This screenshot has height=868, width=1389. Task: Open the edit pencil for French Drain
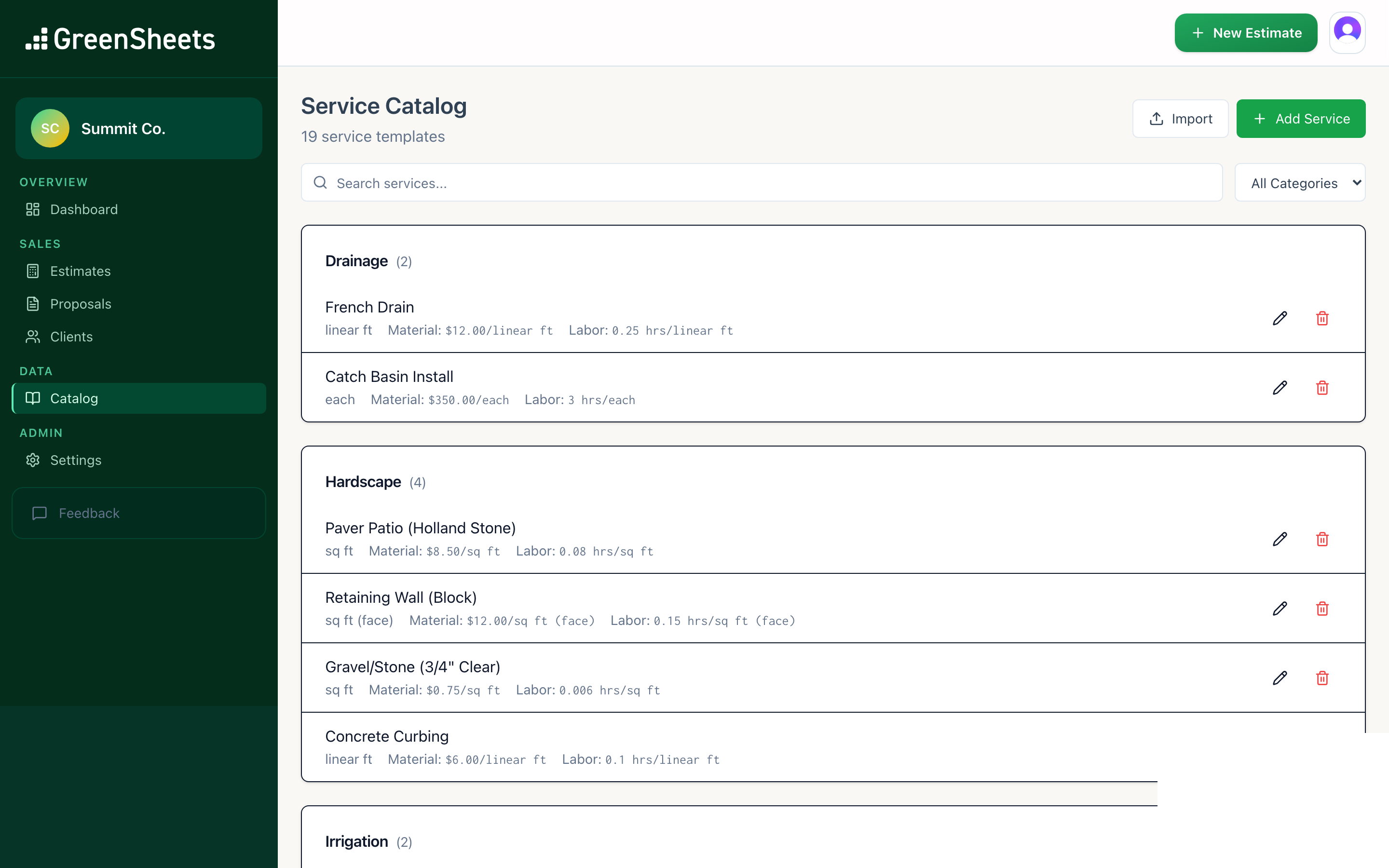click(x=1280, y=318)
